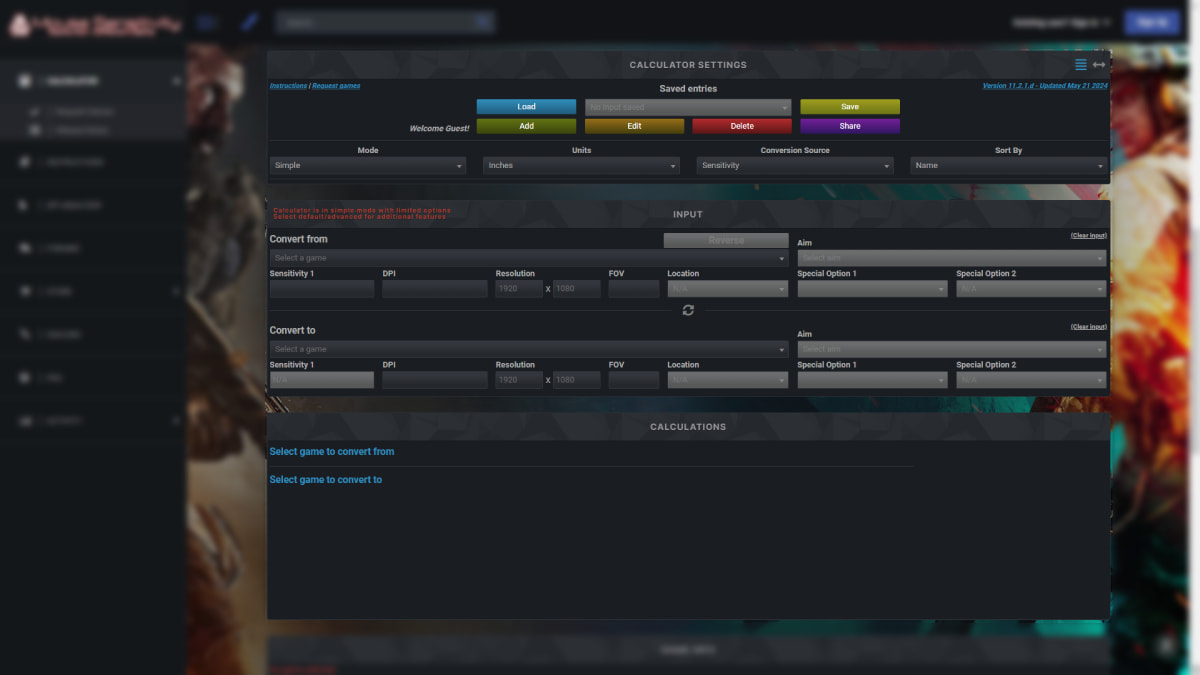Screen dimensions: 1200x675
Task: Open the calculator settings hamburger menu icon
Action: [x=1080, y=63]
